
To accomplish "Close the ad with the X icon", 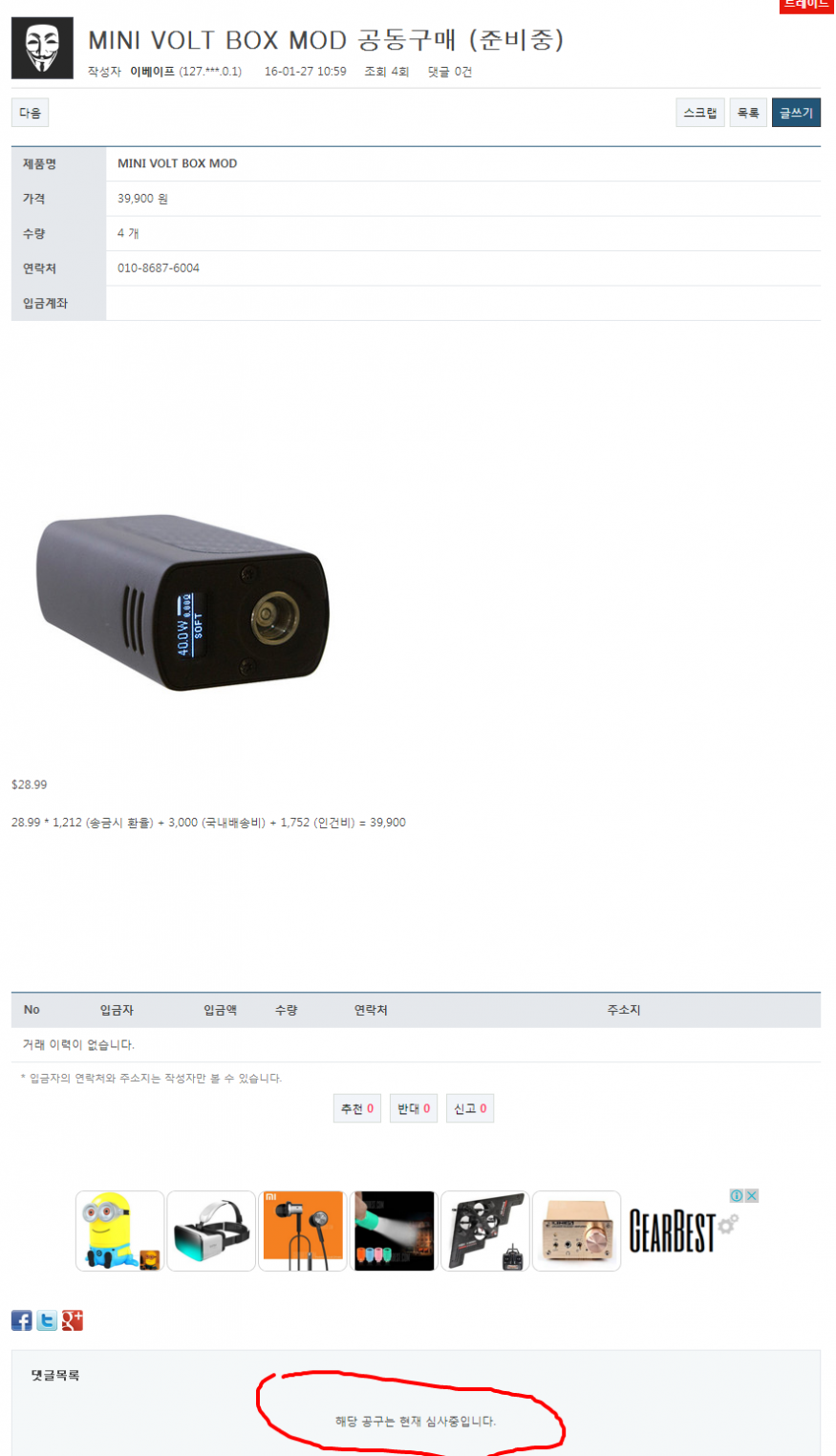I will click(x=752, y=1195).
